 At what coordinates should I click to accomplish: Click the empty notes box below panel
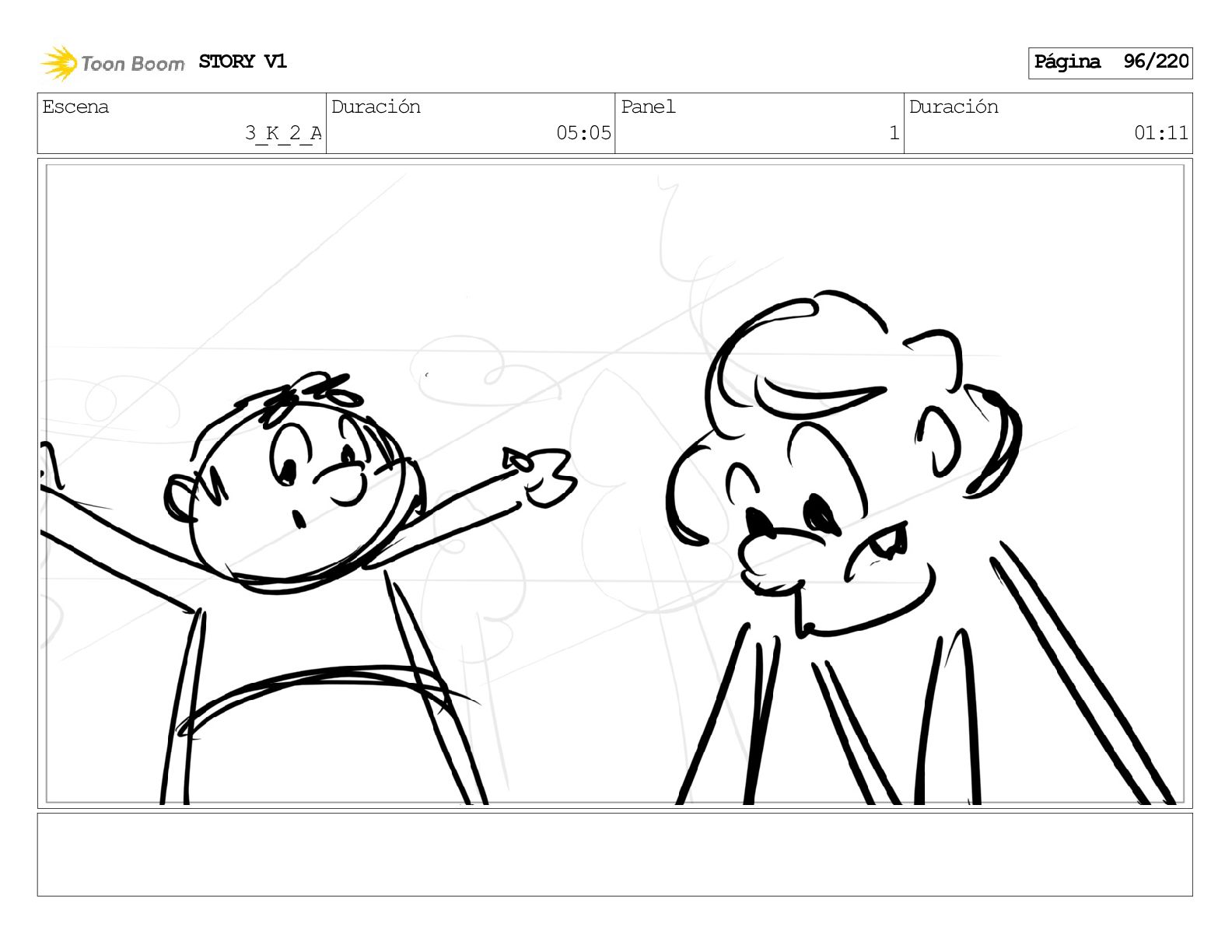click(x=614, y=854)
